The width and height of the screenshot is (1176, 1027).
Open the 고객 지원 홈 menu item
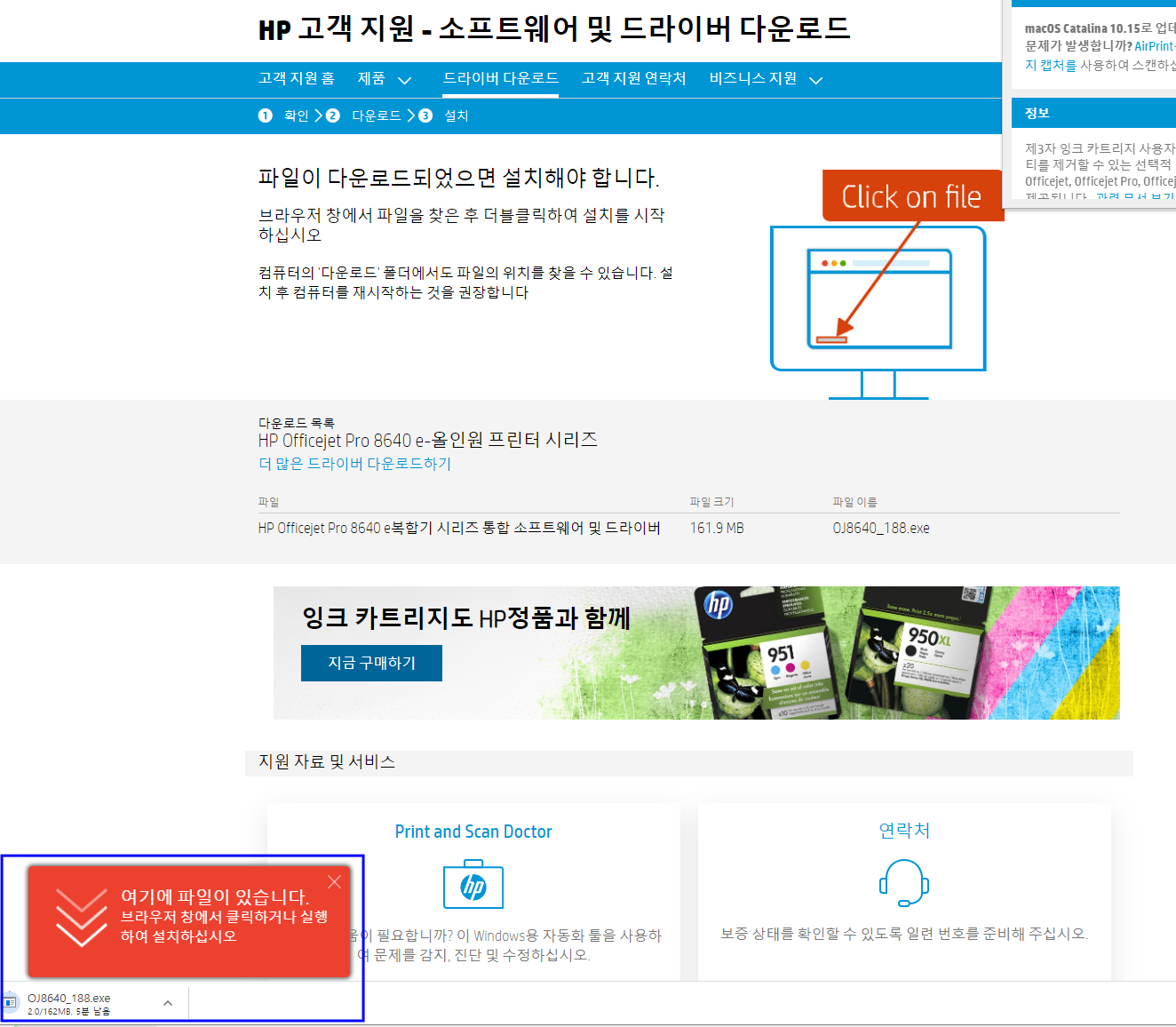point(297,78)
